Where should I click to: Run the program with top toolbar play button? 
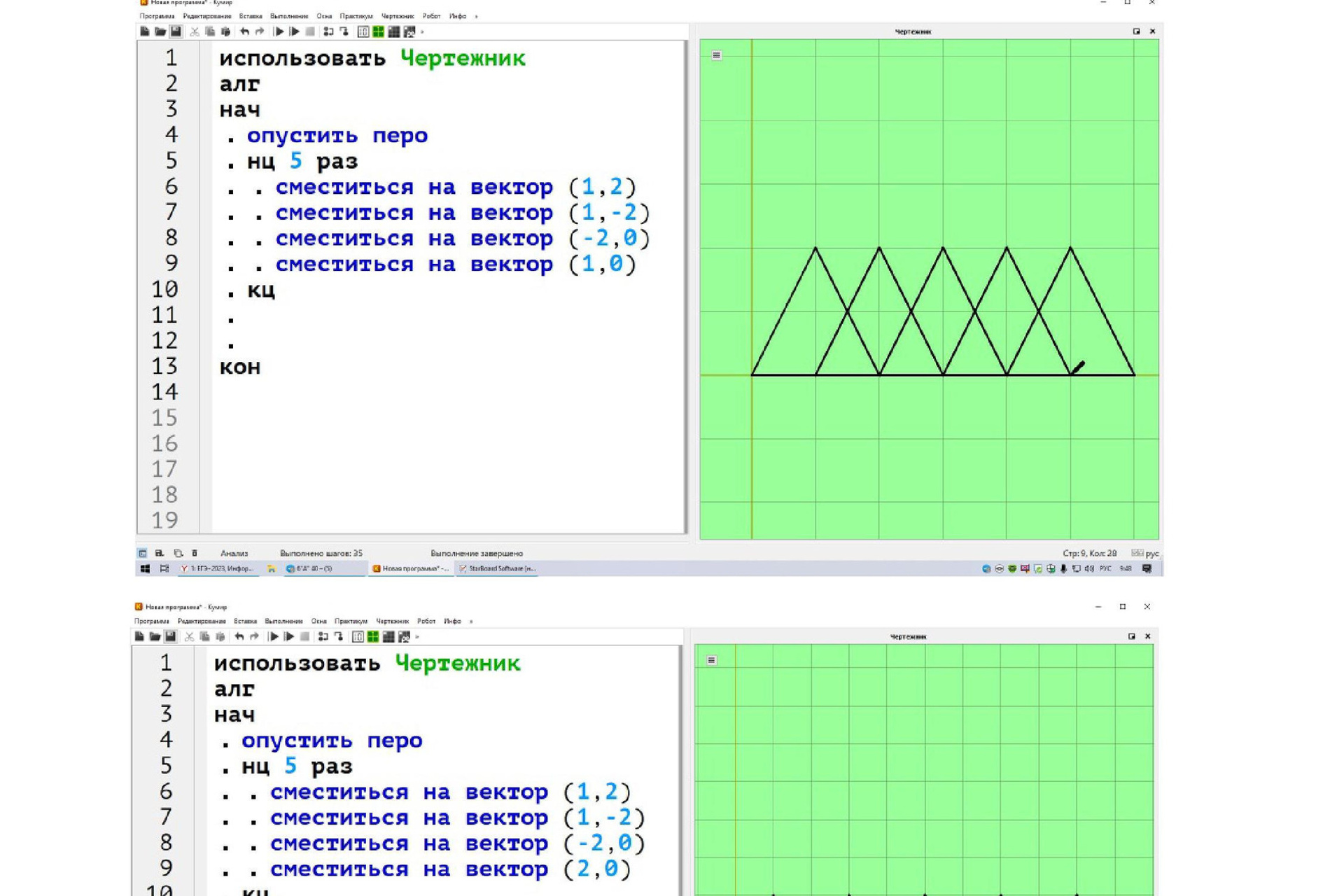point(279,31)
